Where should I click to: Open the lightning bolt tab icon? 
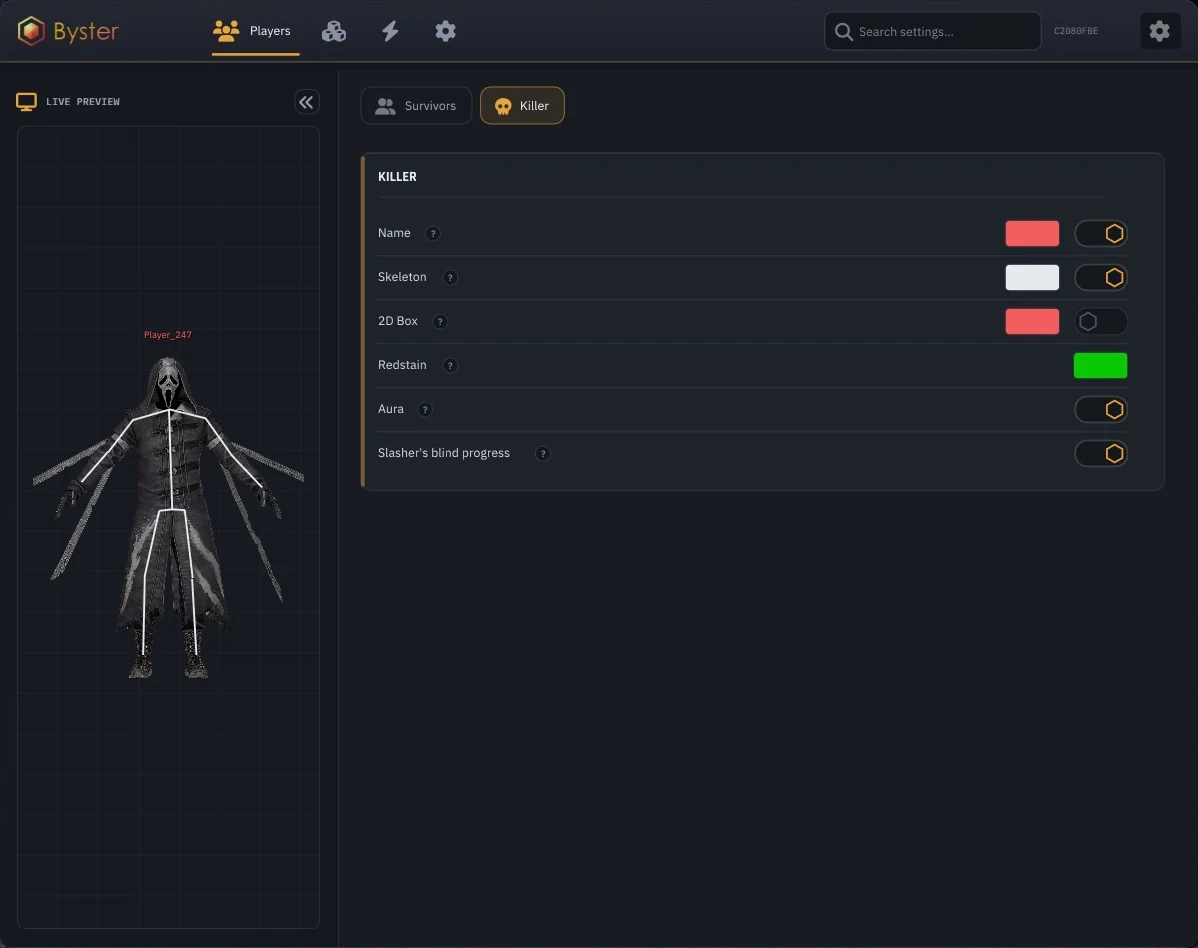tap(390, 31)
